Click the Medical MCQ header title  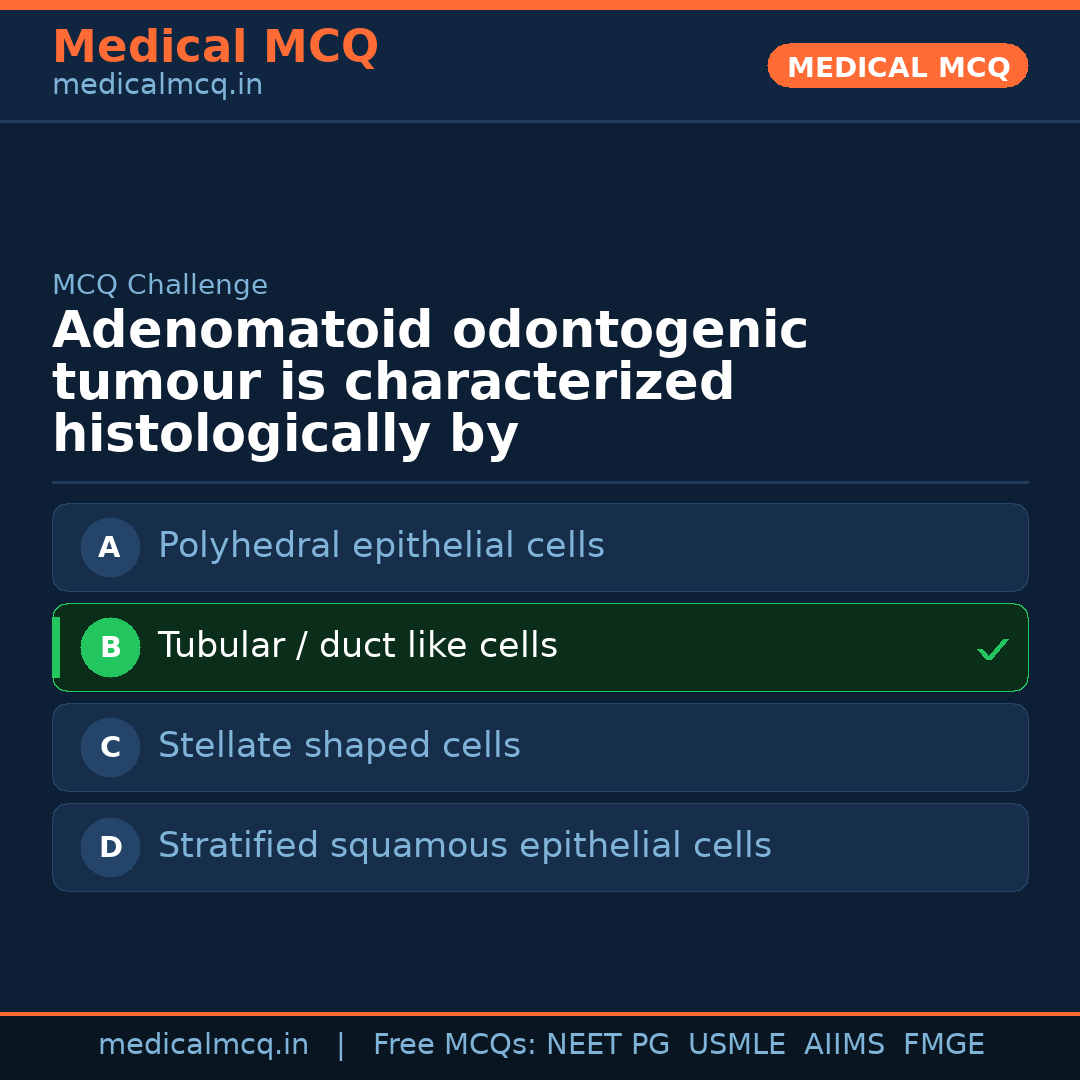(215, 47)
